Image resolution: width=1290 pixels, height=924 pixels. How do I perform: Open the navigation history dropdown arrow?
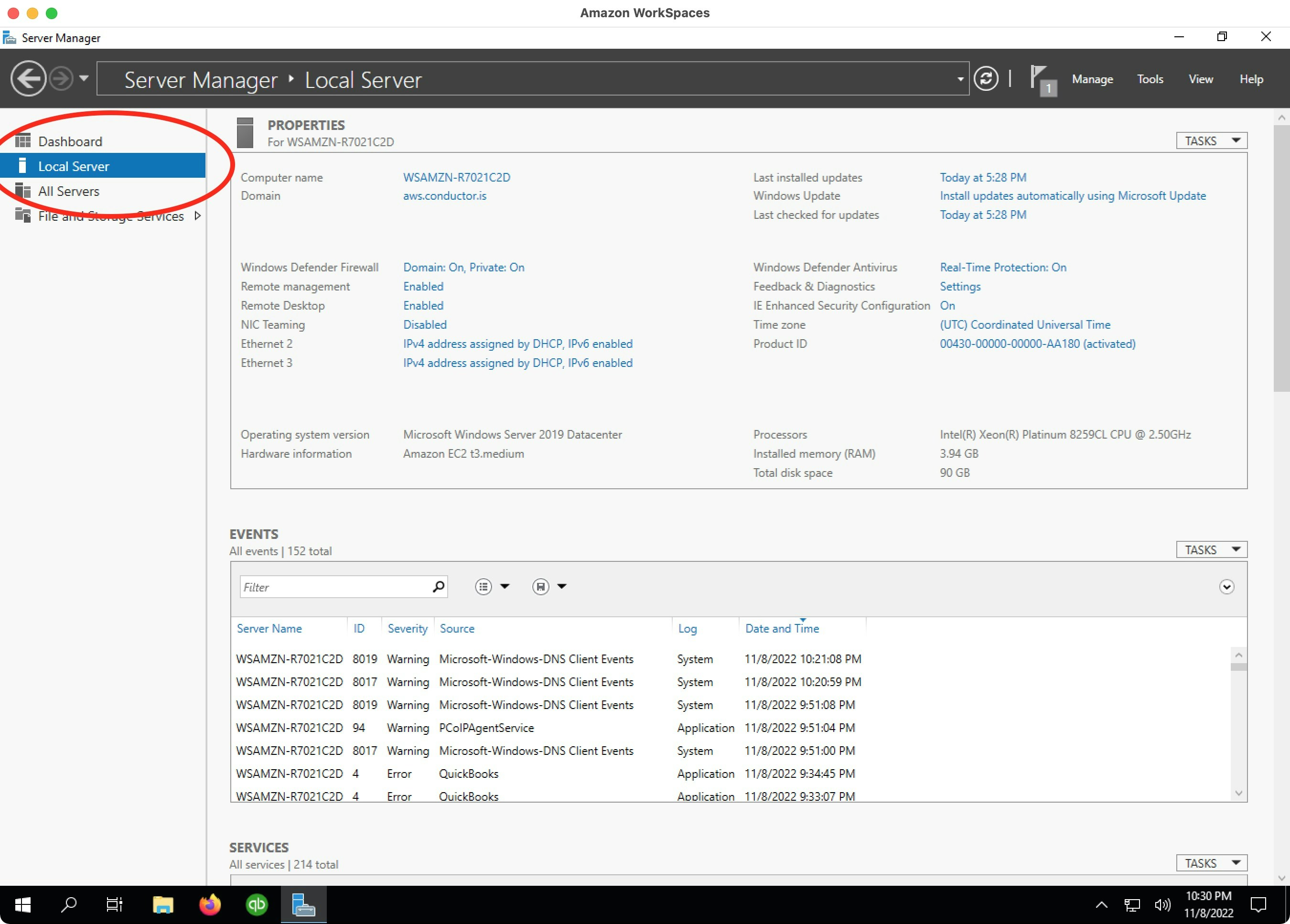[84, 78]
